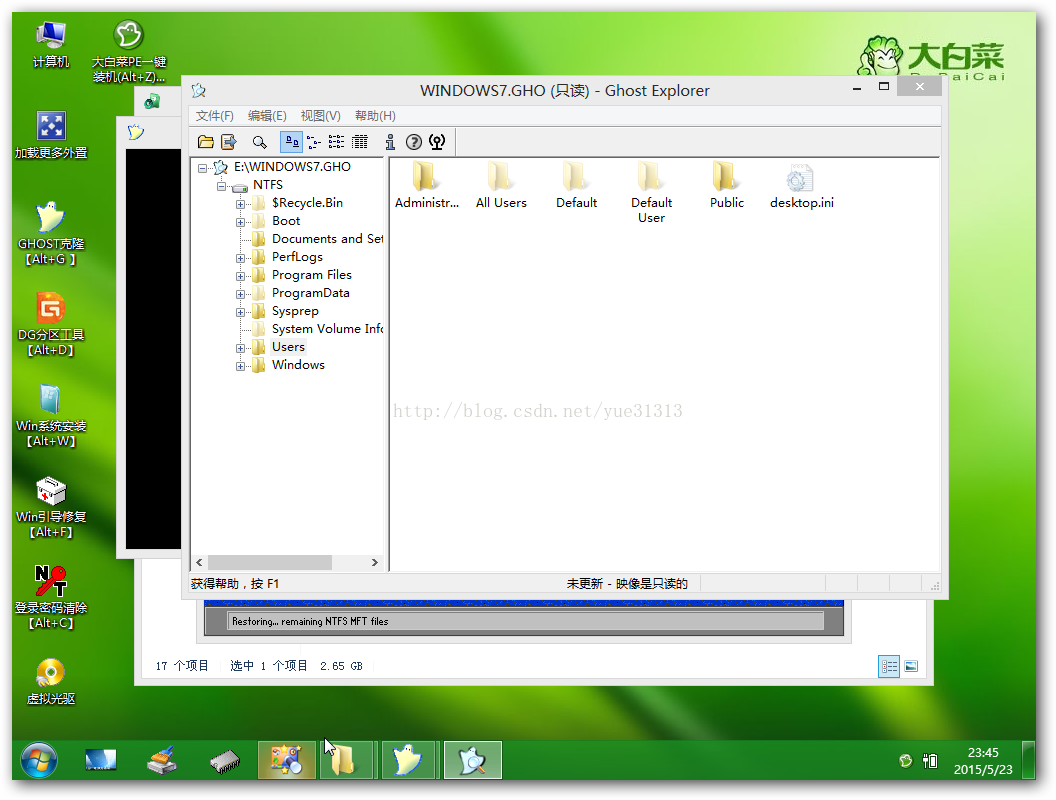This screenshot has height=800, width=1056.
Task: Open 大白菜PE一键装机 desktop icon
Action: point(129,53)
